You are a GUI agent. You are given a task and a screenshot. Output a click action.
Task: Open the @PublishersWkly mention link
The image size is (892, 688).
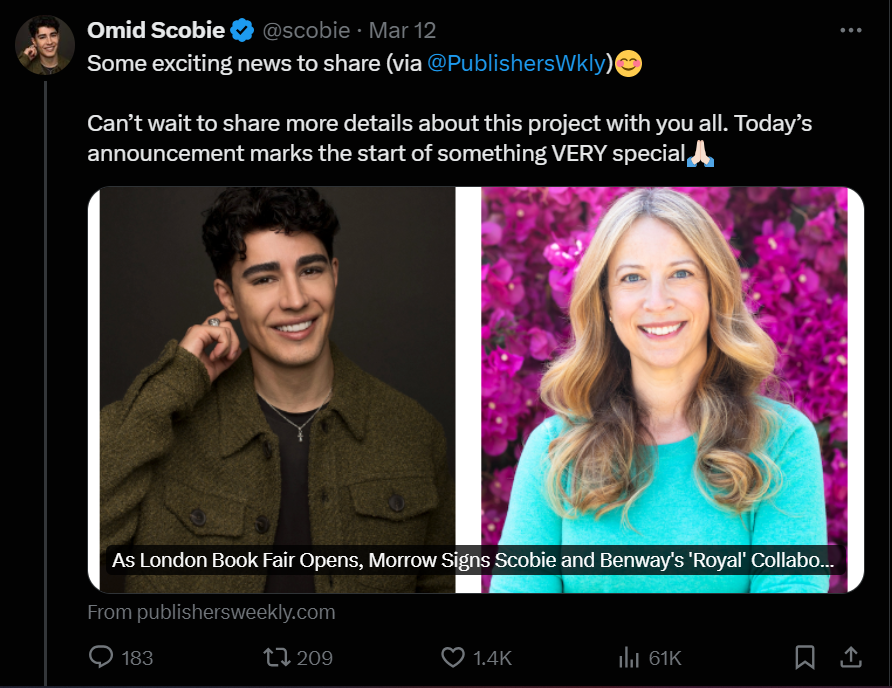(x=517, y=63)
